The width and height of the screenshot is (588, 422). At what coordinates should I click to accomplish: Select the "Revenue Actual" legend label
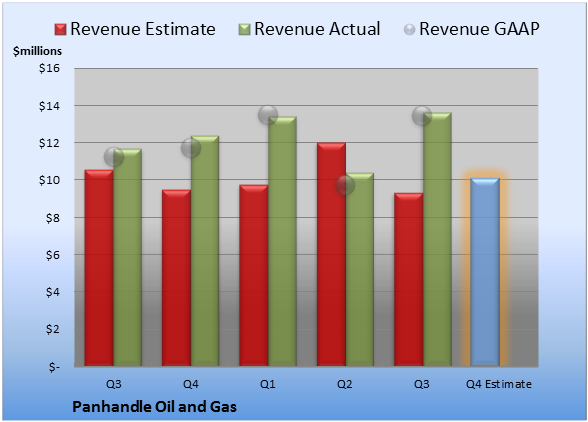[x=317, y=29]
